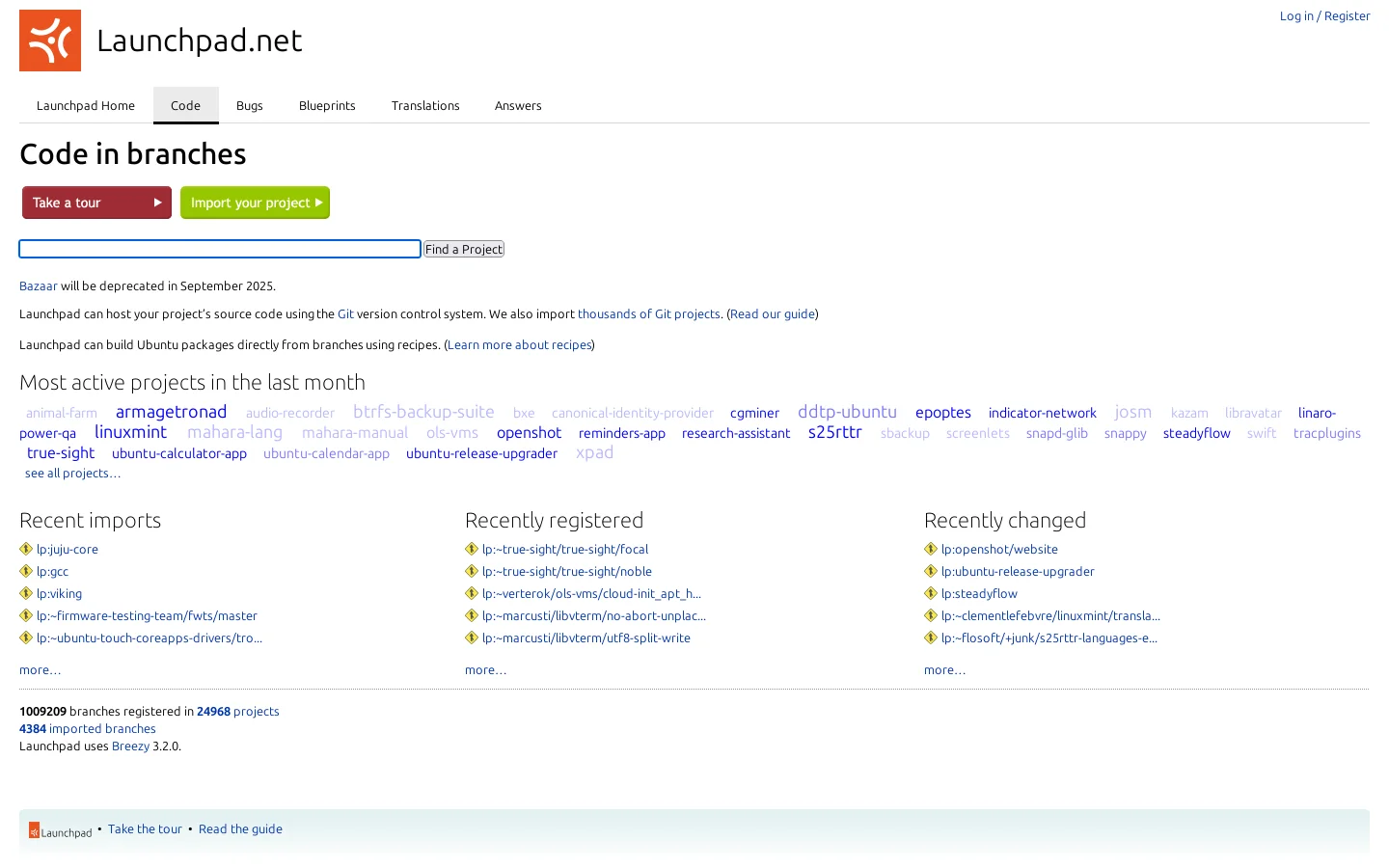Click more link under Recently registered

[485, 669]
